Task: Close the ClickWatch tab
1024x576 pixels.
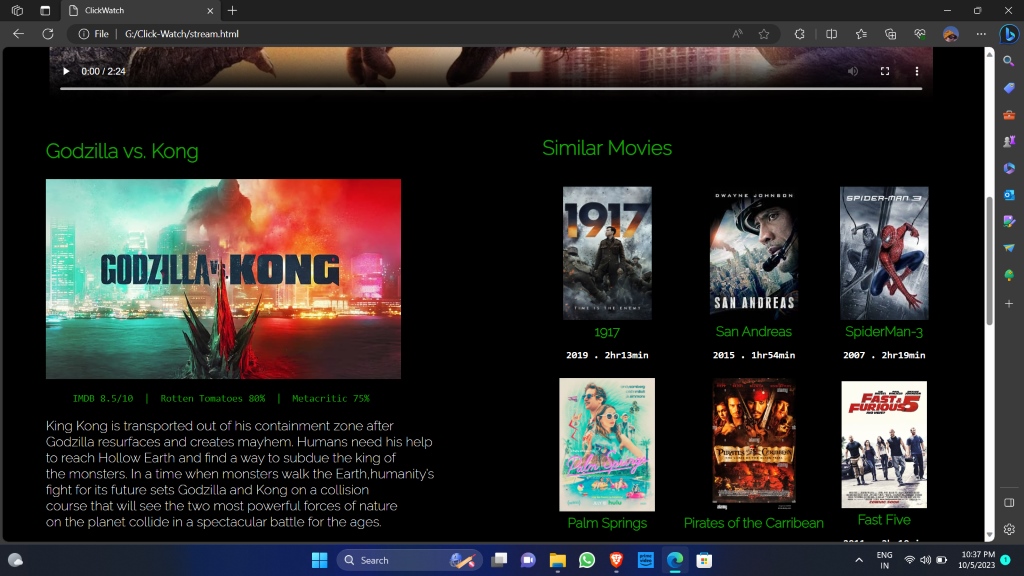Action: (210, 10)
